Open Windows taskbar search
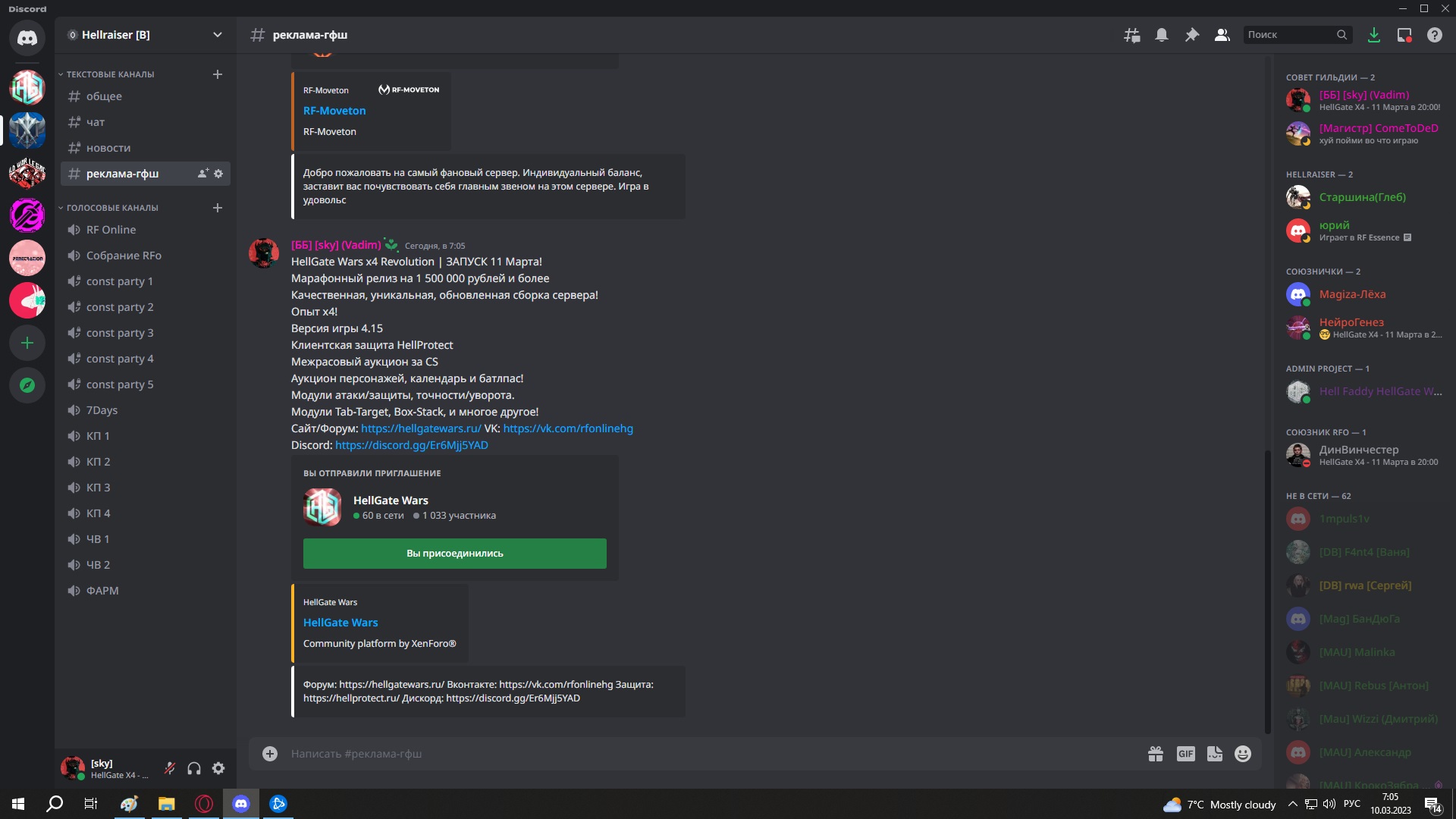 point(55,804)
